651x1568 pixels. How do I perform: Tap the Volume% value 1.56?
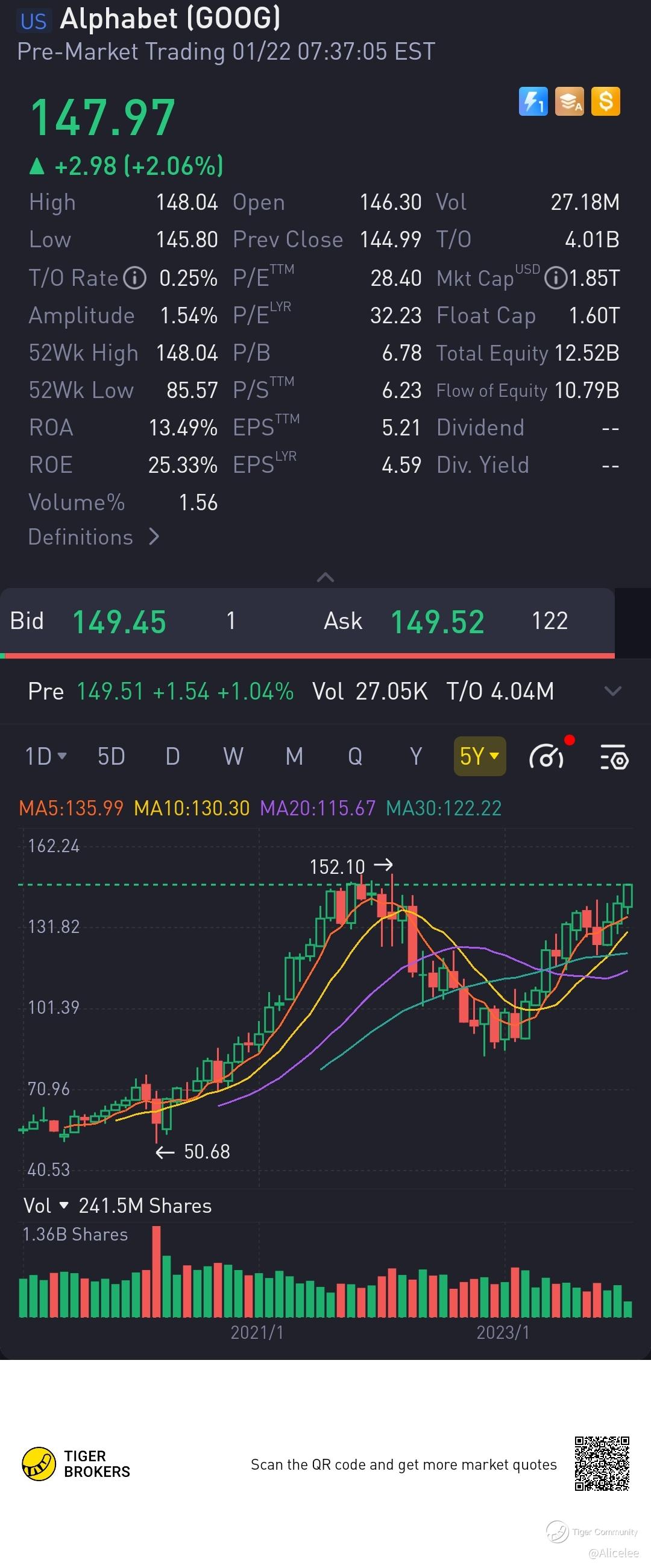198,503
